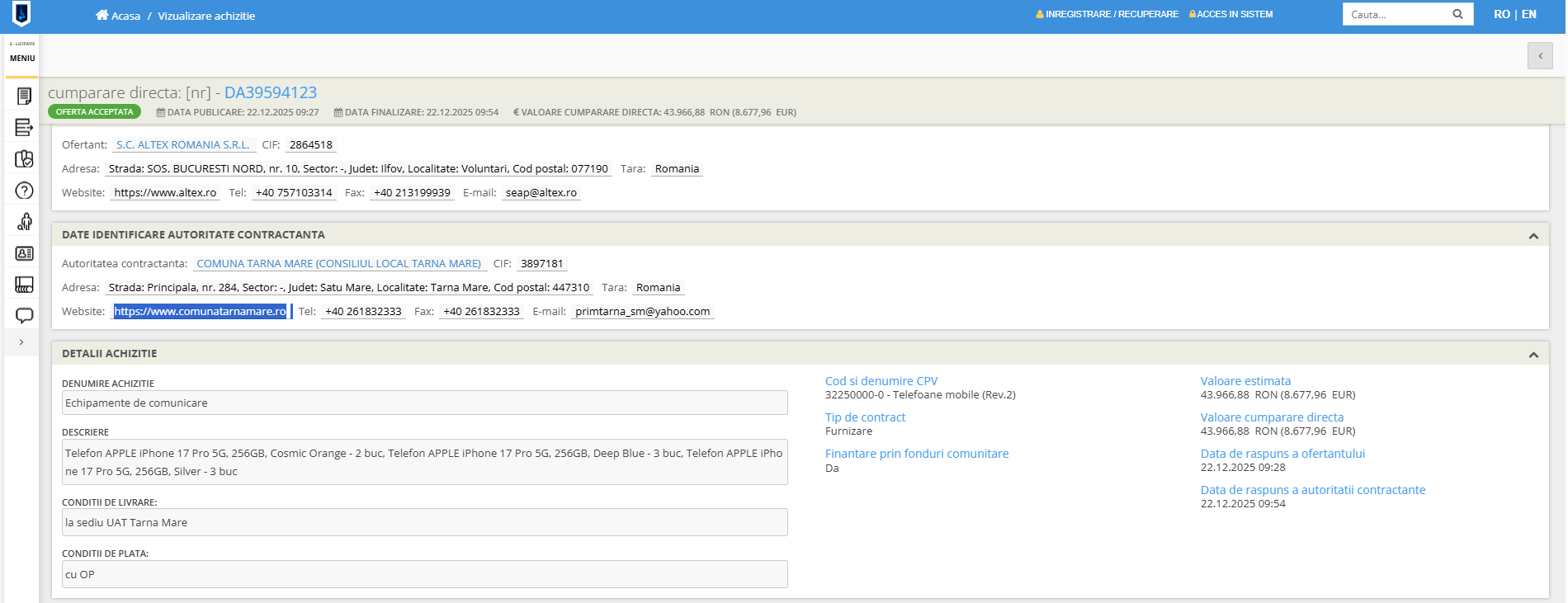Screen dimensions: 1568x603
Task: Click the speech bubble sidebar icon
Action: tap(24, 315)
